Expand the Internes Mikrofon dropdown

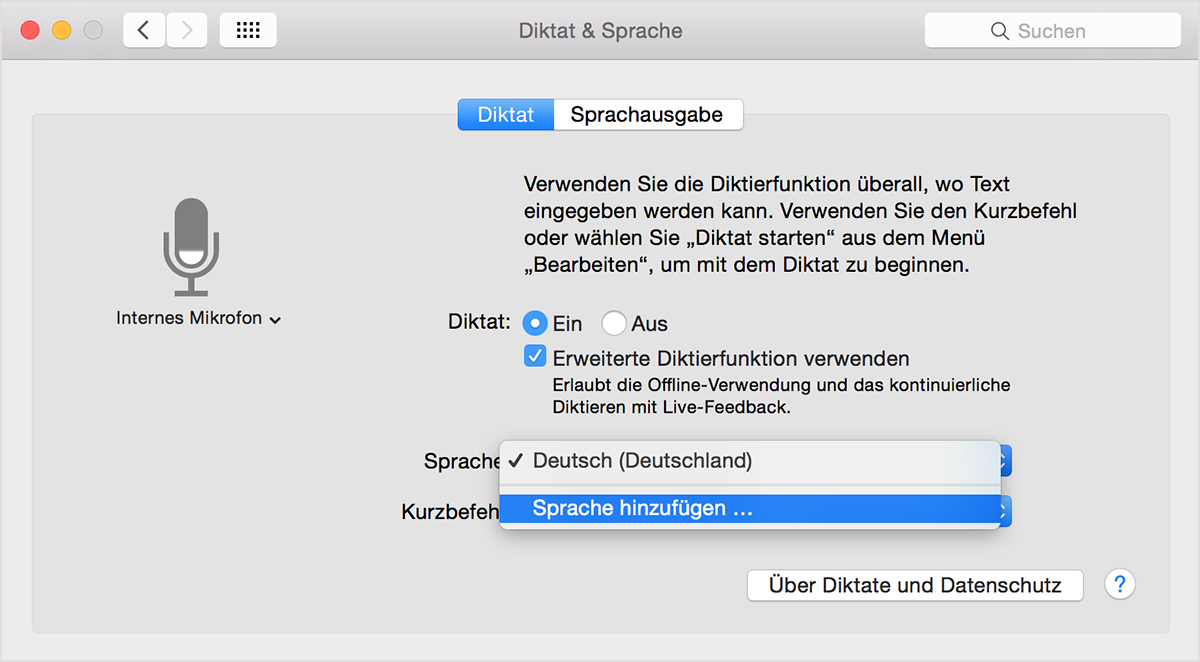198,319
